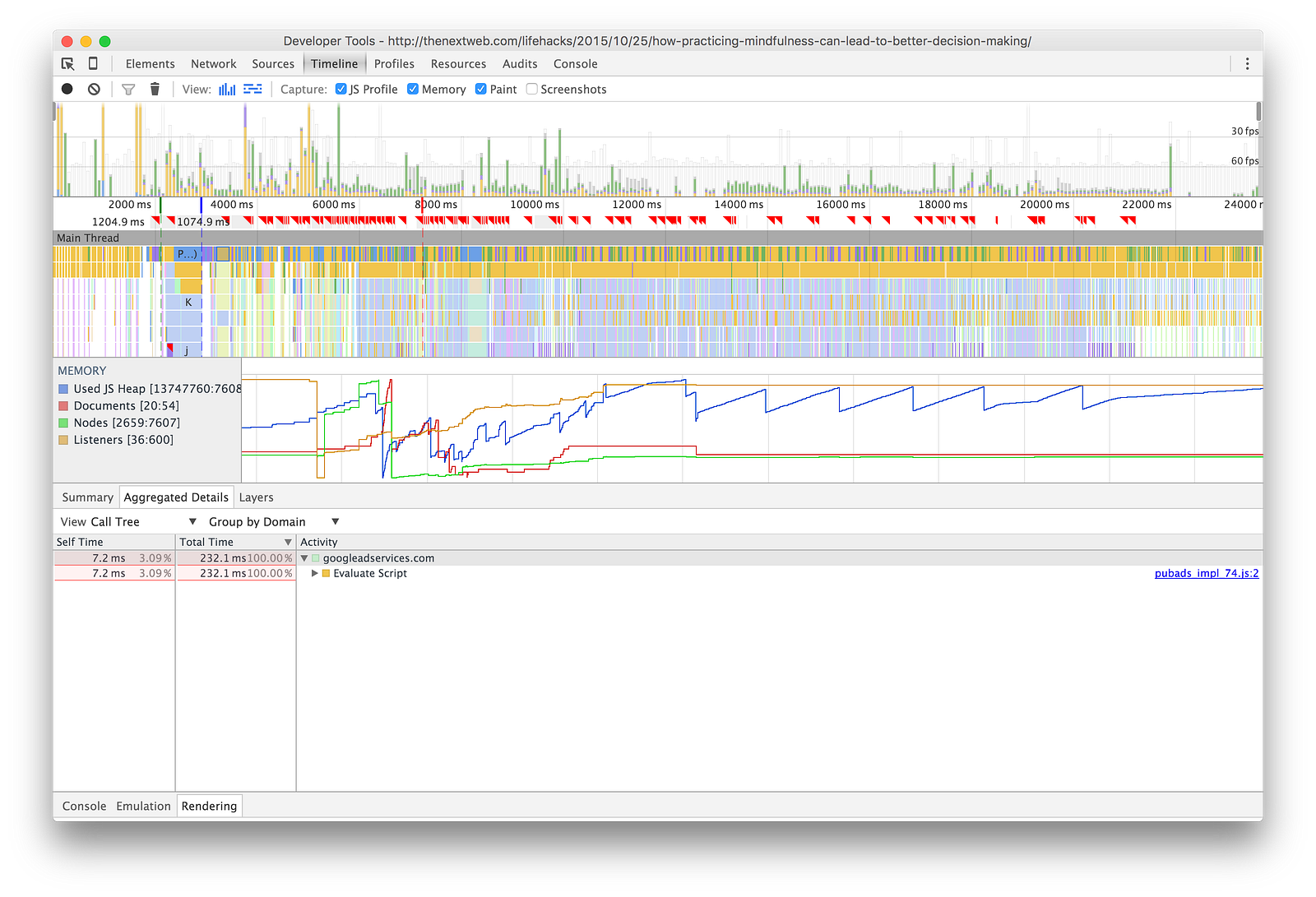The height and width of the screenshot is (897, 1316).
Task: Switch to flame chart view icon
Action: pos(253,90)
